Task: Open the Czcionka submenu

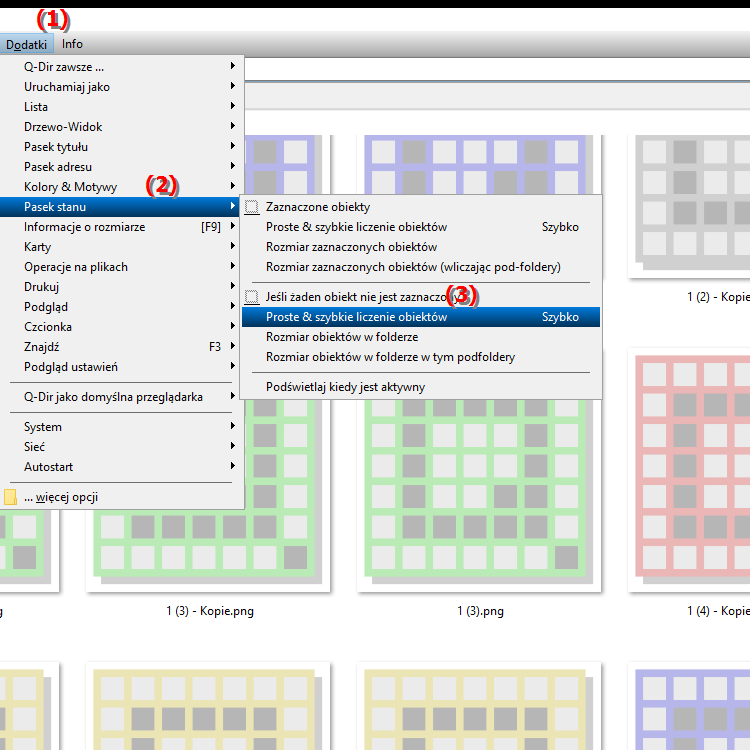Action: [122, 327]
